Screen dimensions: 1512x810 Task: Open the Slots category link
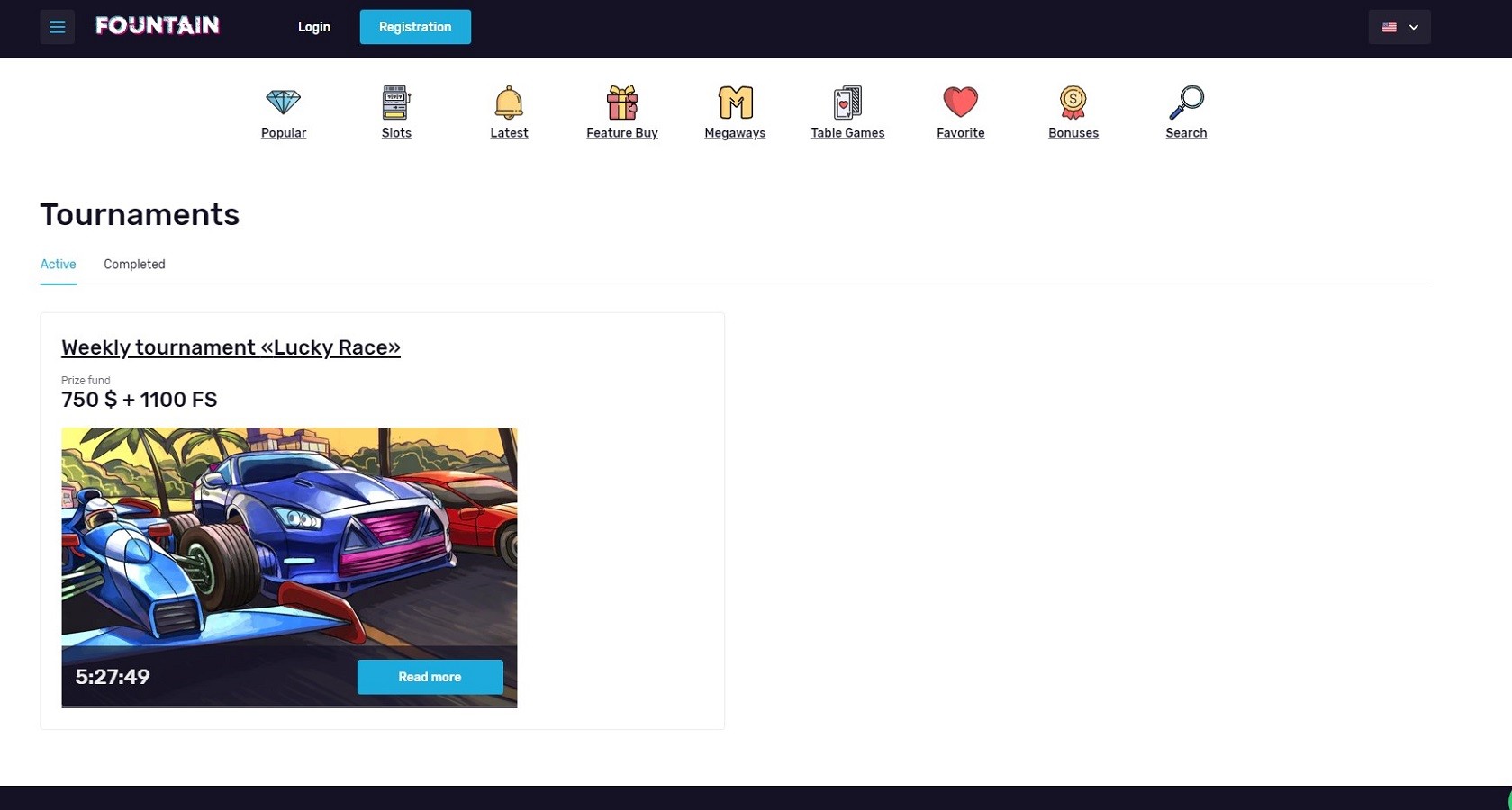point(396,133)
